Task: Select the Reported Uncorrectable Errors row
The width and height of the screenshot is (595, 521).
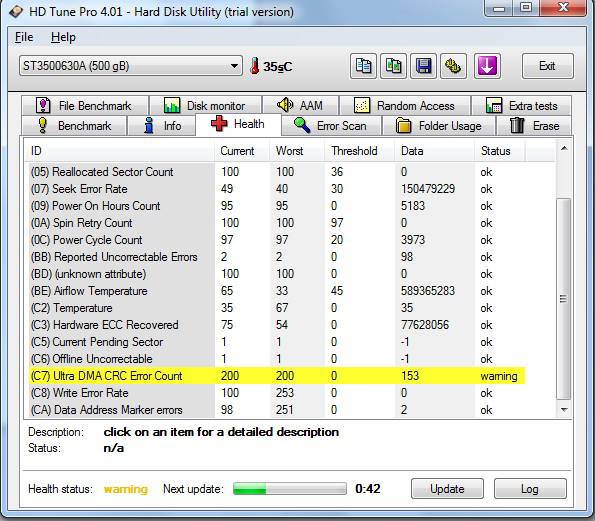Action: point(277,257)
